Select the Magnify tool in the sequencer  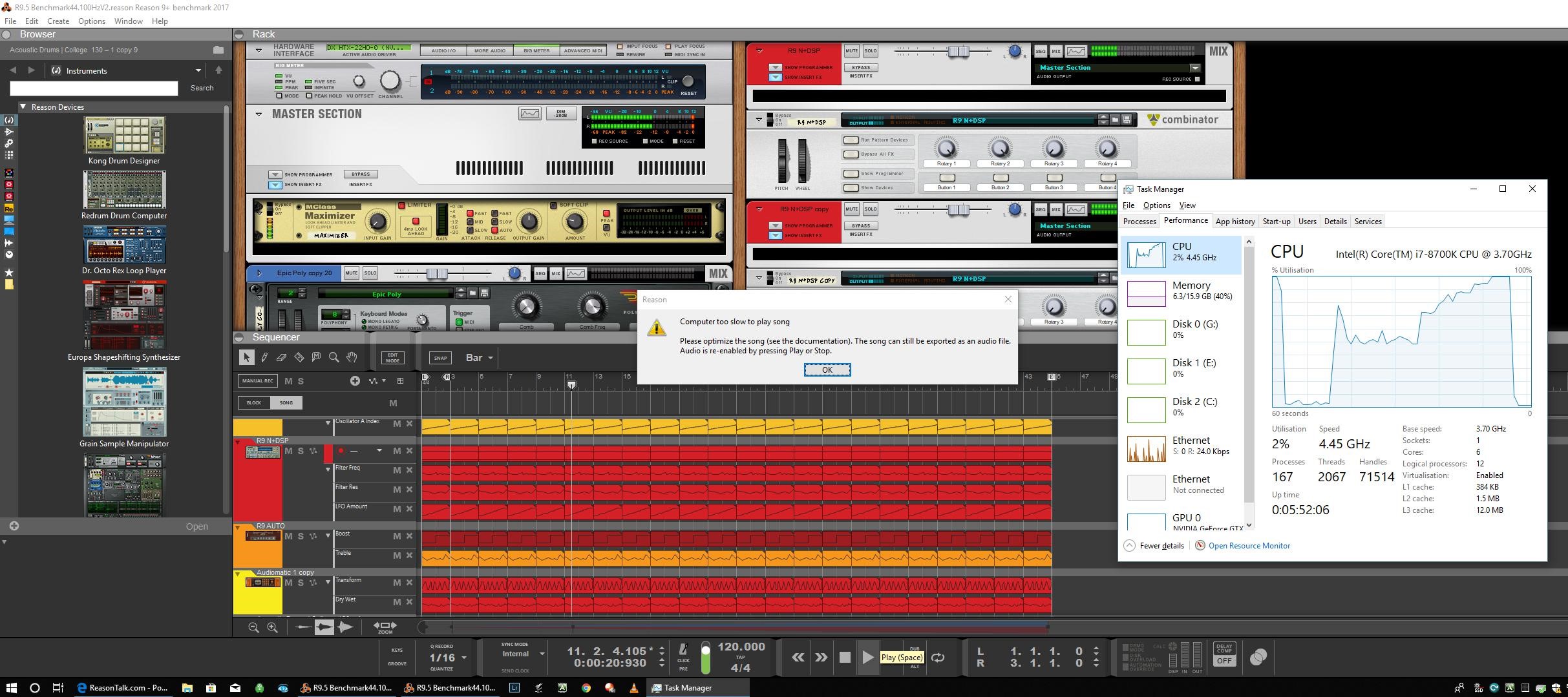click(334, 357)
